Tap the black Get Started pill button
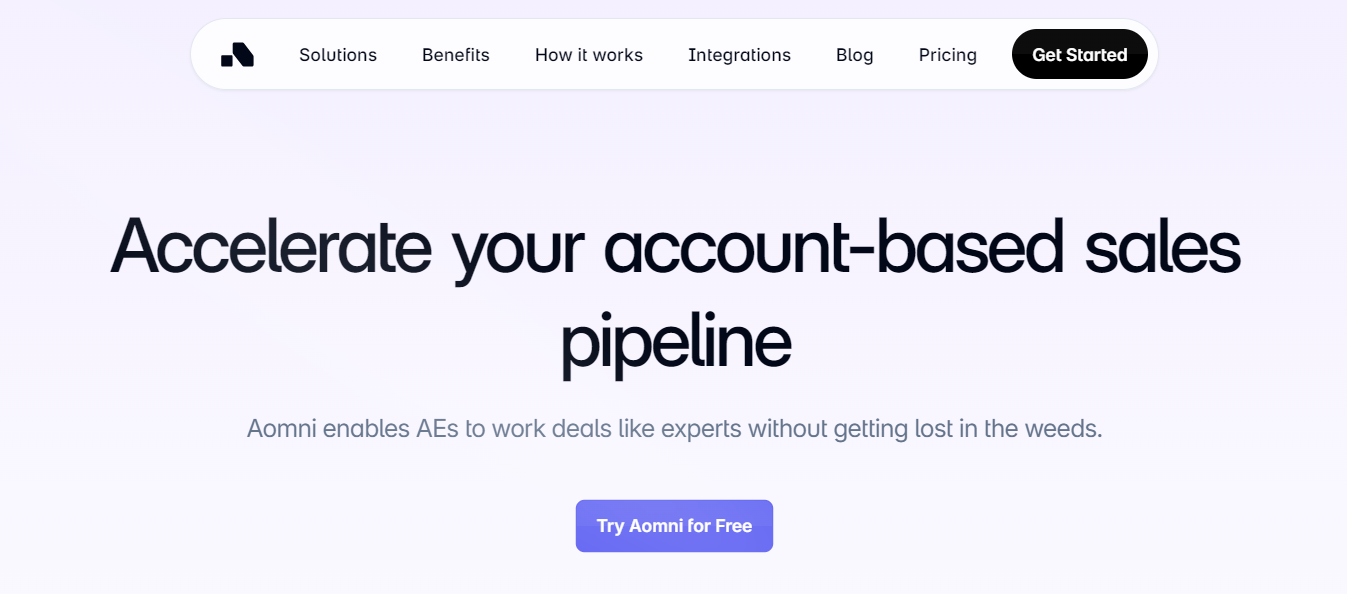 point(1079,54)
